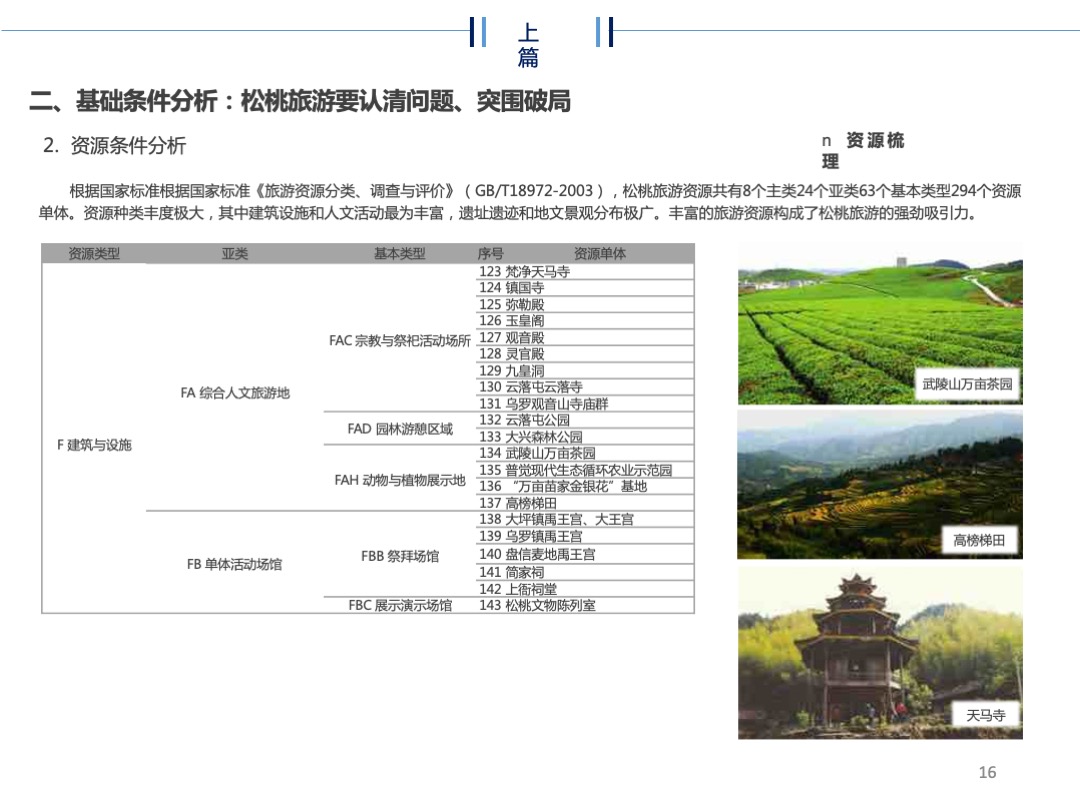This screenshot has width=1080, height=810.
Task: Click the FB 单体活动场馆 cell
Action: tap(234, 565)
